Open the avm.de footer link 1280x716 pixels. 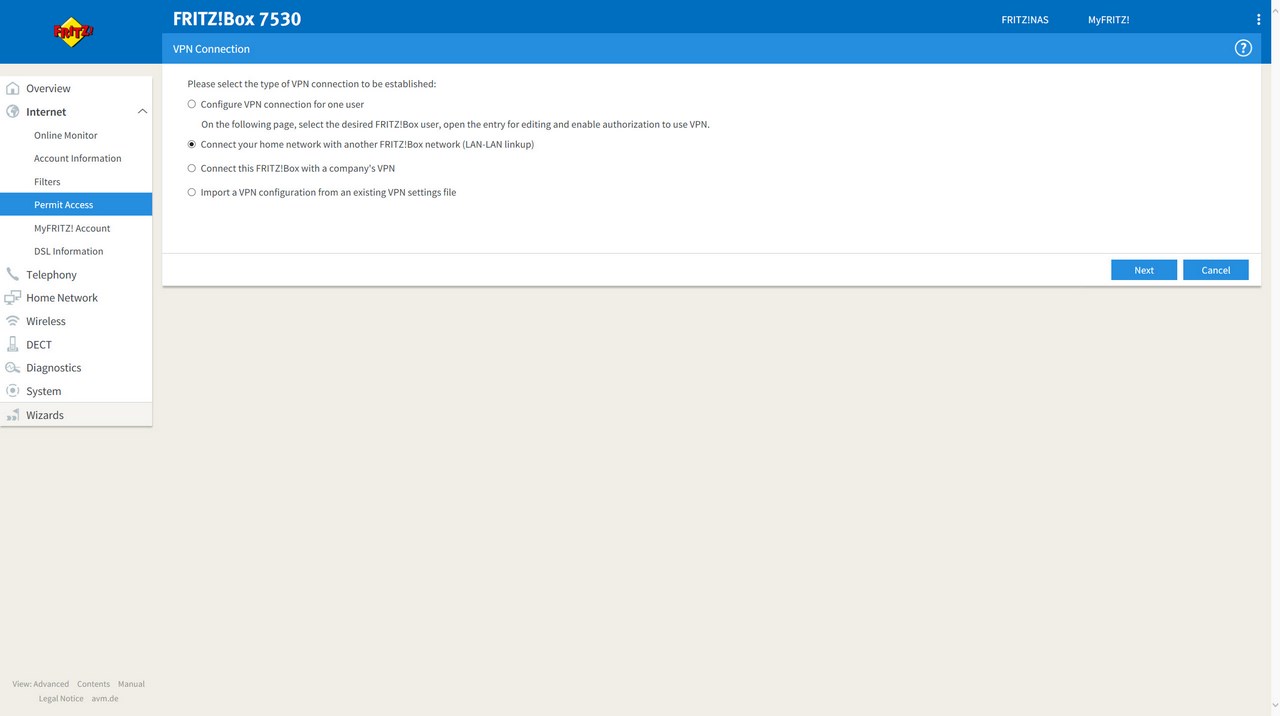point(105,698)
